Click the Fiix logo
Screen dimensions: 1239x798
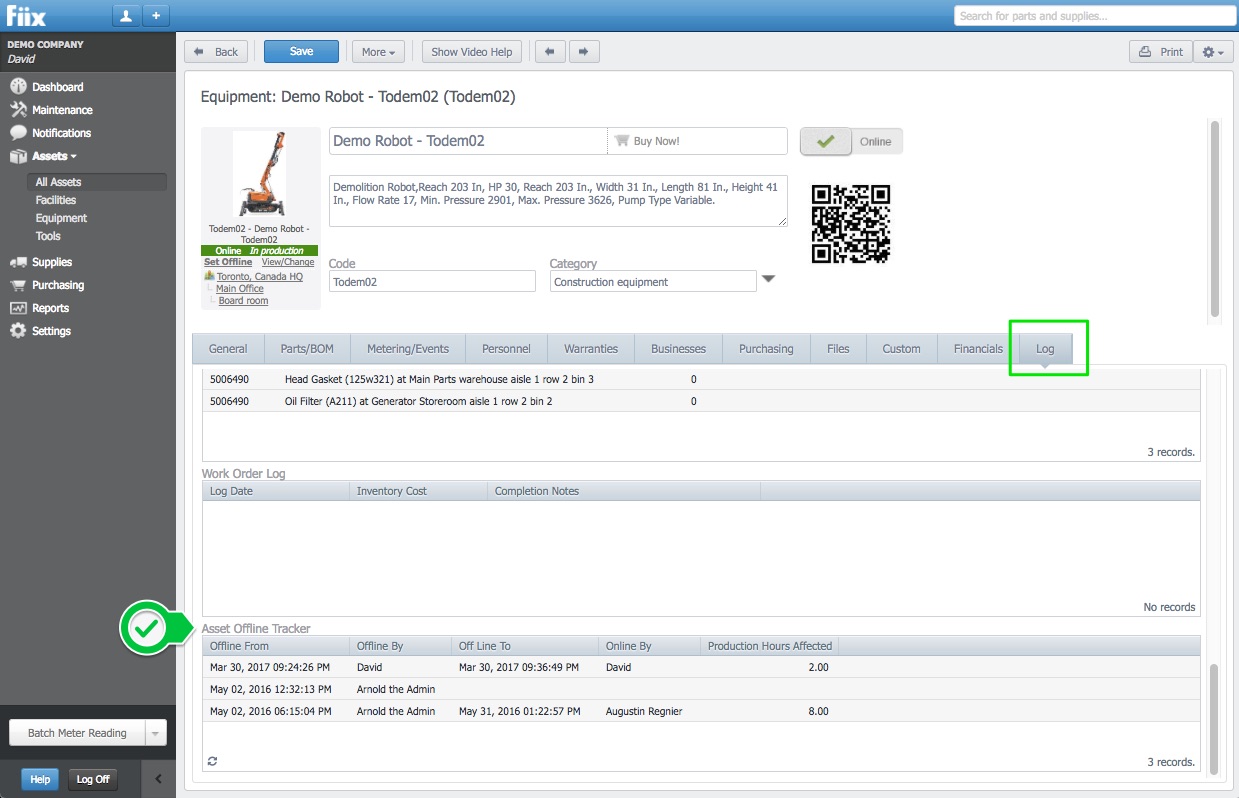click(26, 16)
